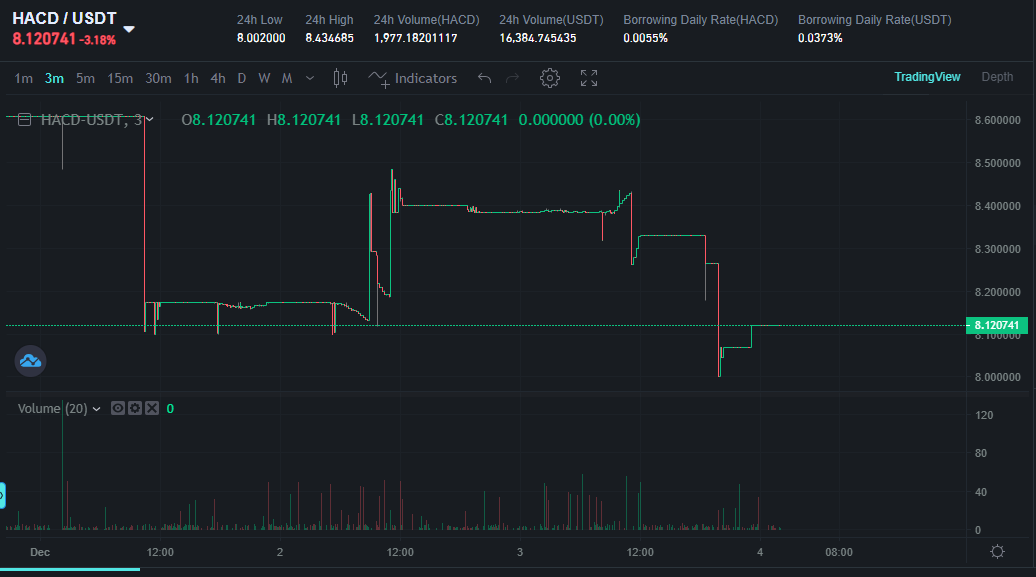Click Borrowing Daily Rate(HACD) 0.0055%
This screenshot has height=577, width=1036.
pyautogui.click(x=646, y=38)
